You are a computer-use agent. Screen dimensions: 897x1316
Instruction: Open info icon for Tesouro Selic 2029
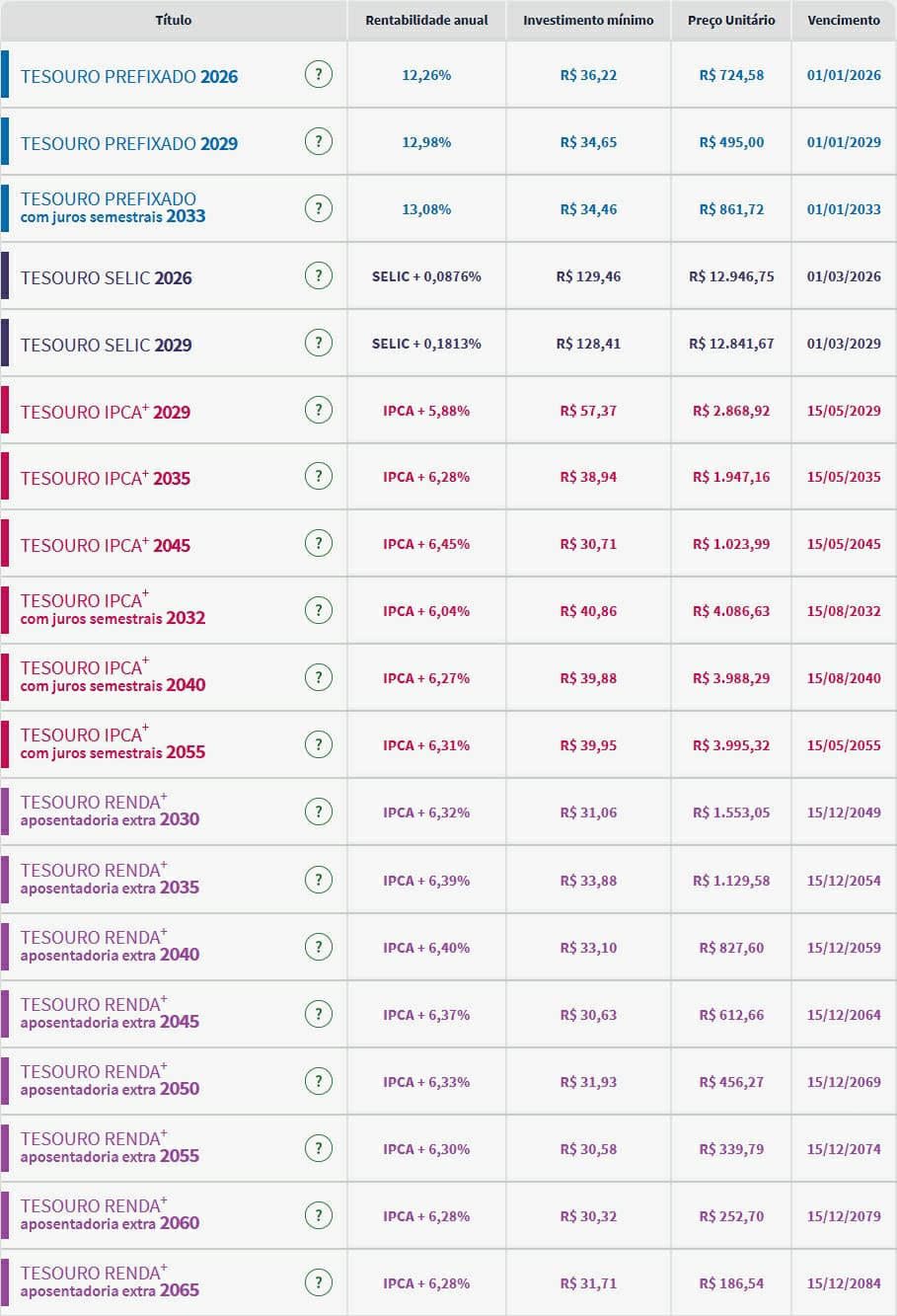click(318, 344)
